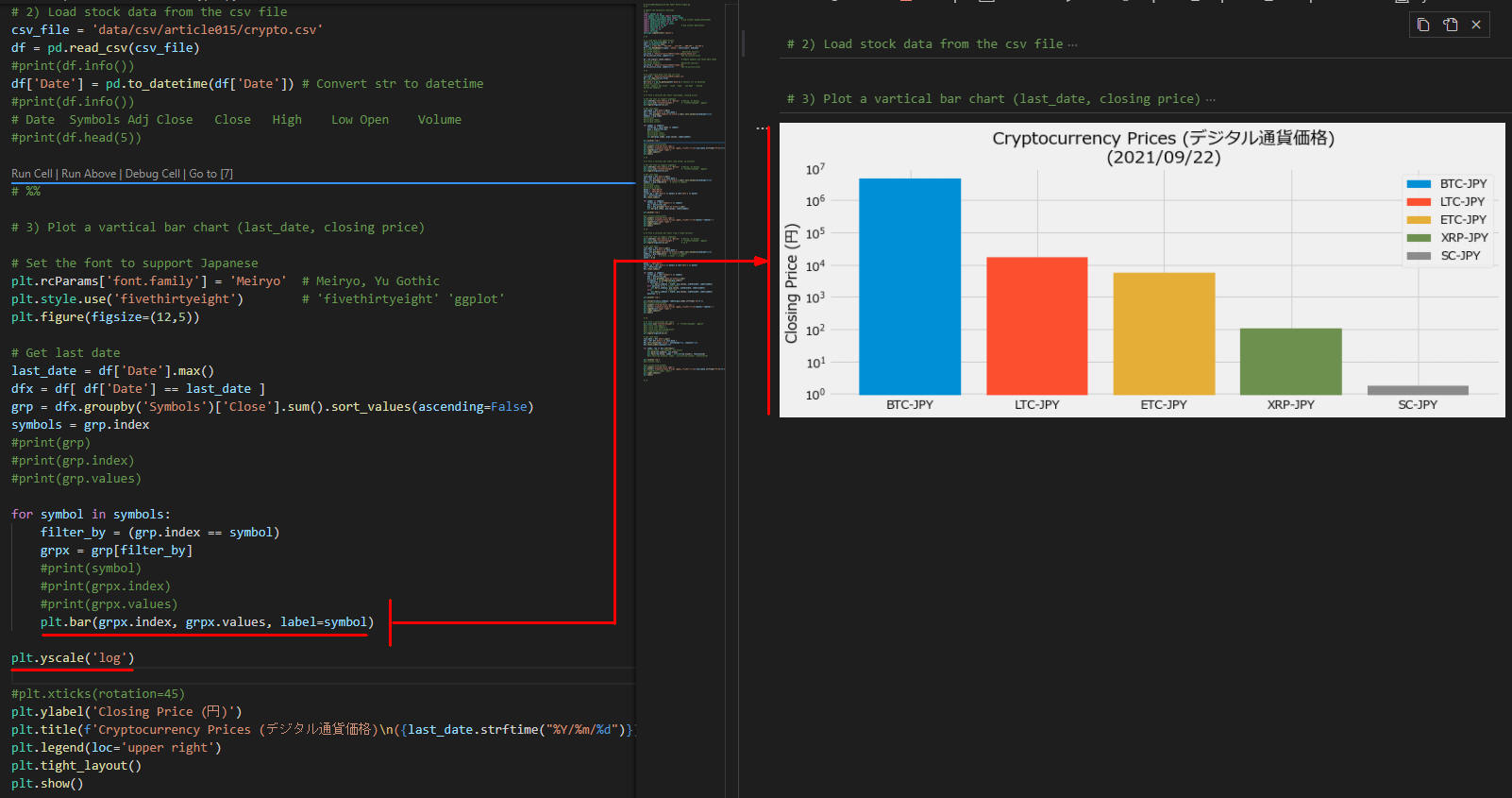Click the 'LTC-JPY' x-axis label
This screenshot has height=798, width=1512.
pyautogui.click(x=1037, y=405)
